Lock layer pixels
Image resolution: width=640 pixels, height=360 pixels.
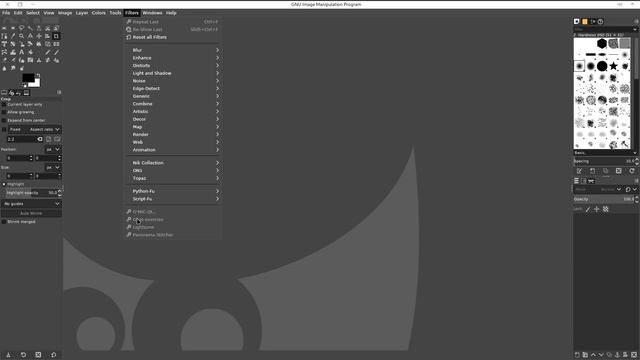pyautogui.click(x=588, y=209)
